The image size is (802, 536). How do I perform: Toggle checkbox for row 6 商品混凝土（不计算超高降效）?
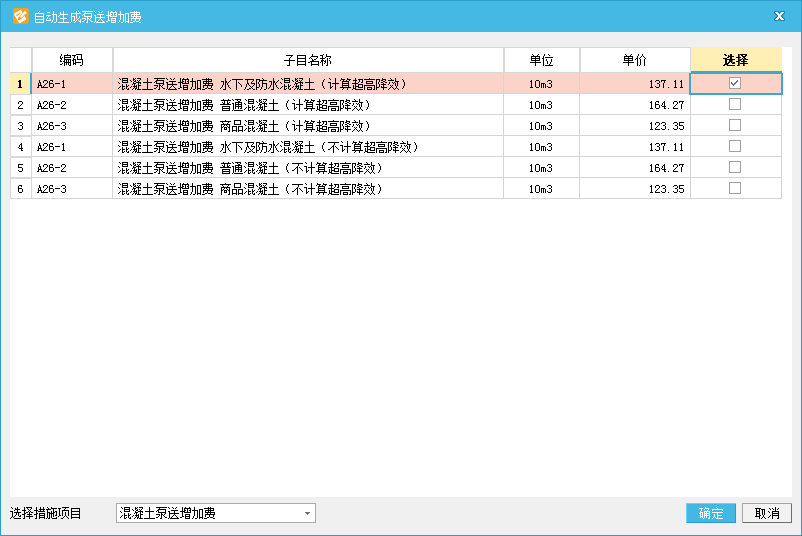tap(735, 189)
